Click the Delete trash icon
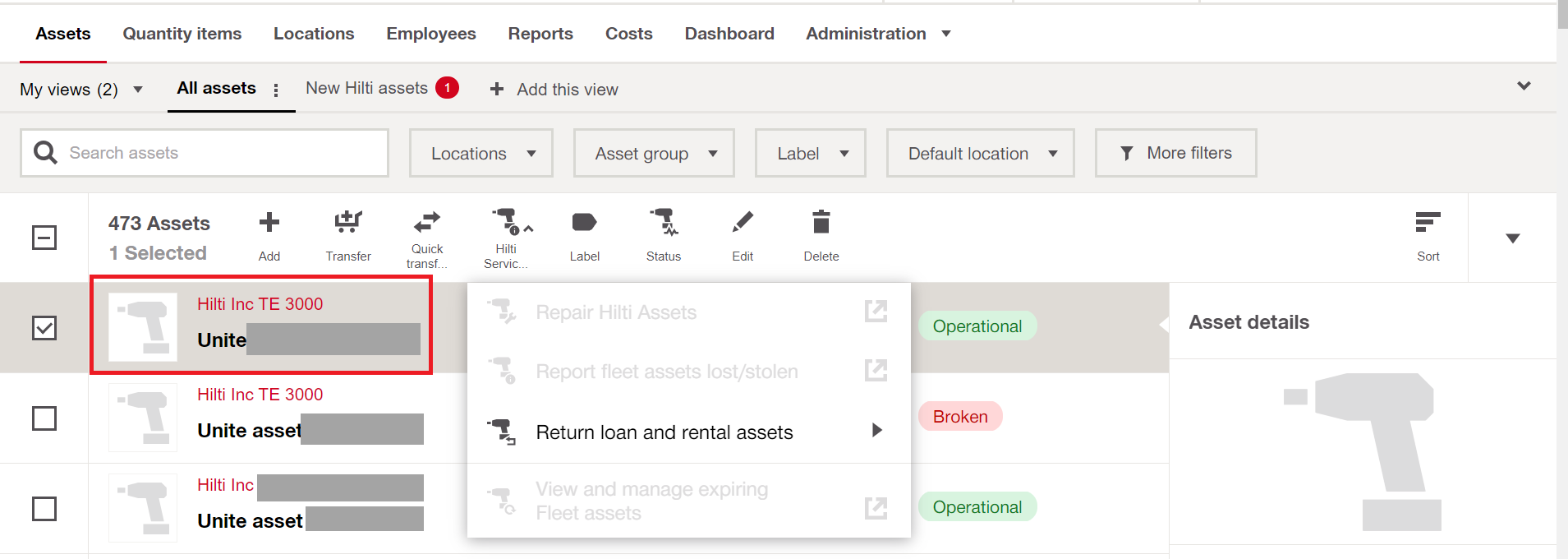 [x=821, y=222]
